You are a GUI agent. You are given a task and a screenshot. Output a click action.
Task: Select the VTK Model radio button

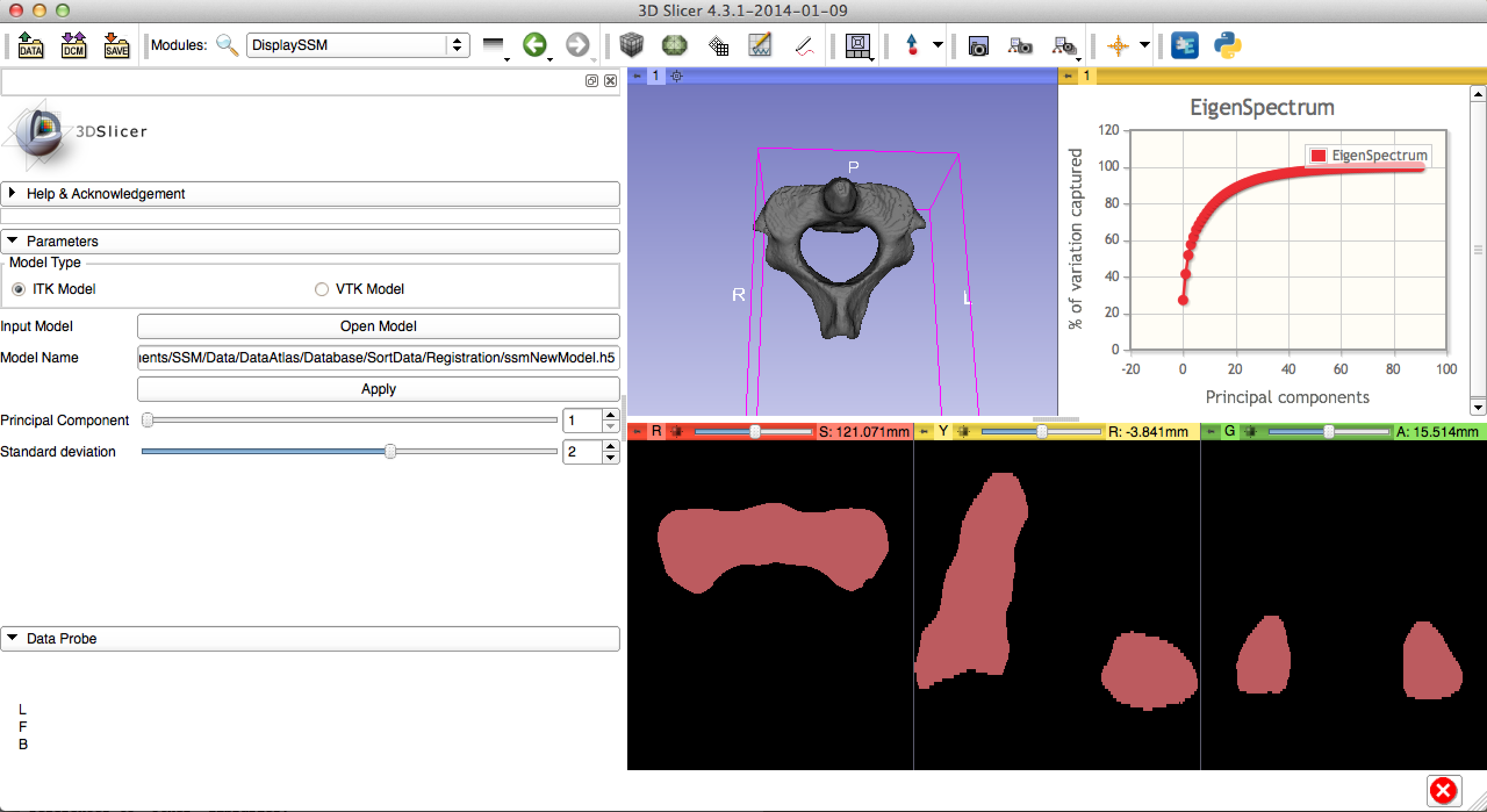click(x=322, y=289)
